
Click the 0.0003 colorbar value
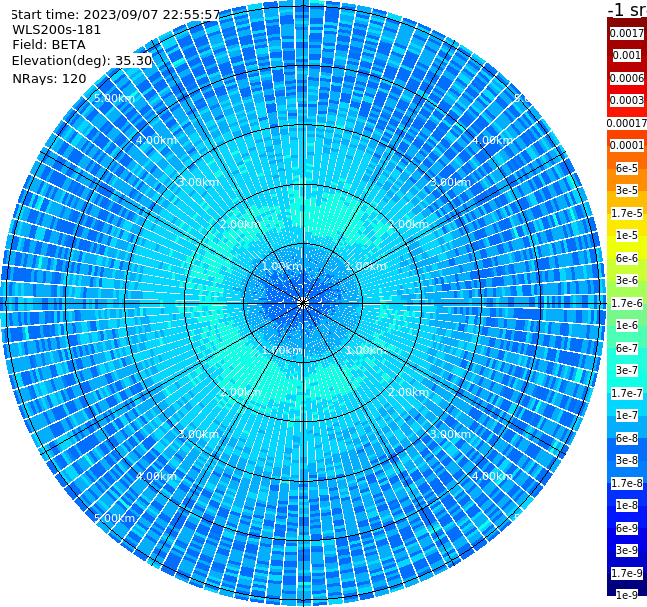(627, 100)
